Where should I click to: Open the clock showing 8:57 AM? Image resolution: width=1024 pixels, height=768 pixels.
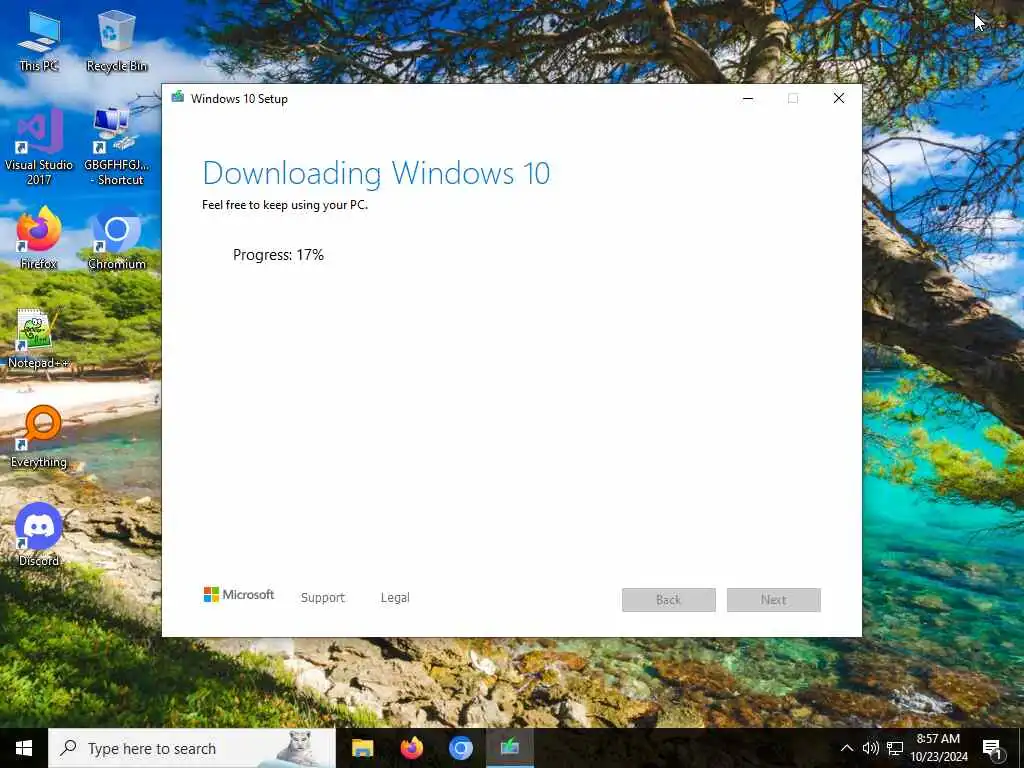(938, 748)
